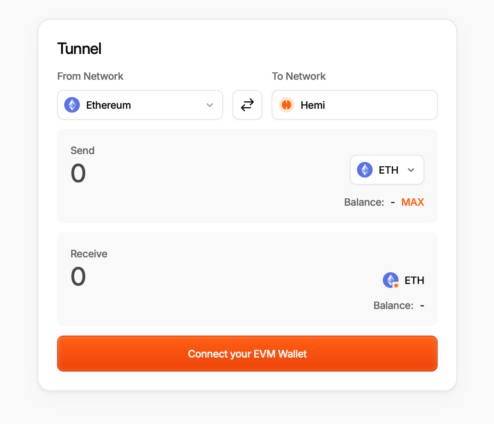Image resolution: width=494 pixels, height=424 pixels.
Task: Click the From Network label
Action: tap(90, 76)
